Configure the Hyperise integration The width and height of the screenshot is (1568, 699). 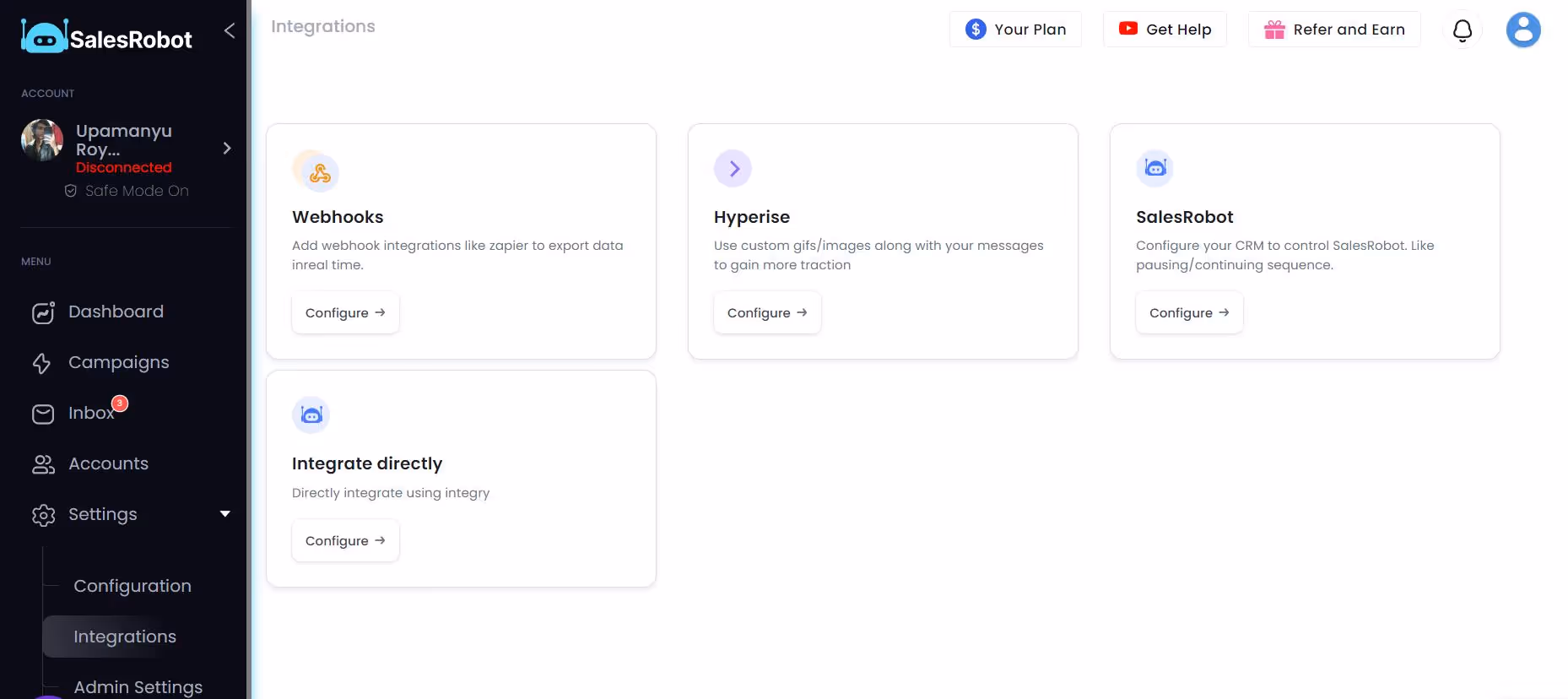(767, 312)
